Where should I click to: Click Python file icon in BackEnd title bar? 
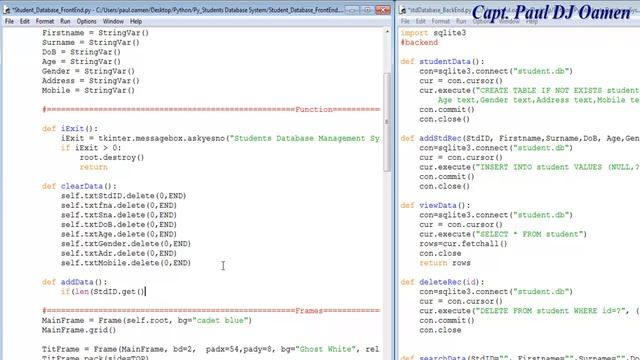point(403,10)
